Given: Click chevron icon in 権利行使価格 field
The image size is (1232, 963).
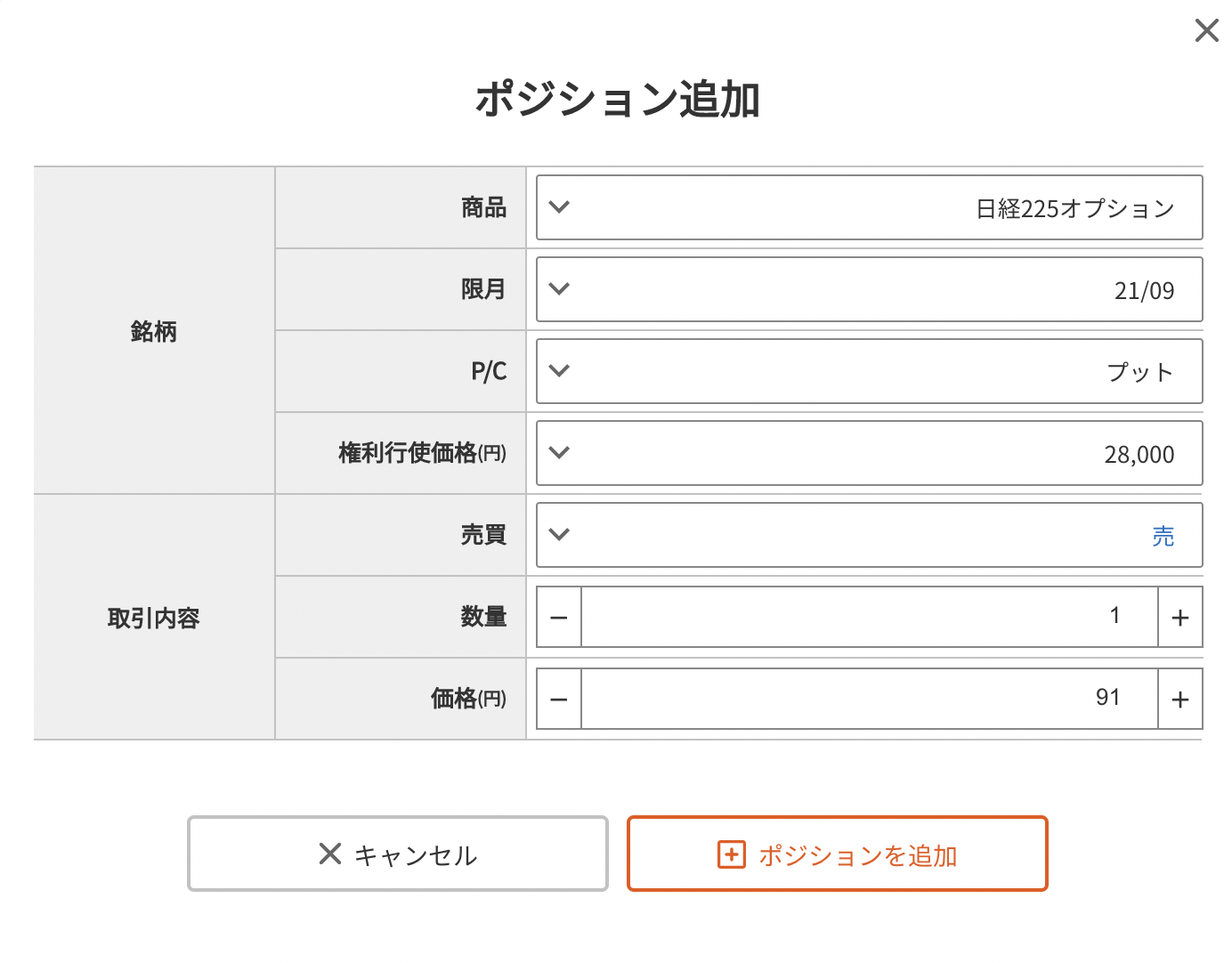Looking at the screenshot, I should [x=559, y=452].
